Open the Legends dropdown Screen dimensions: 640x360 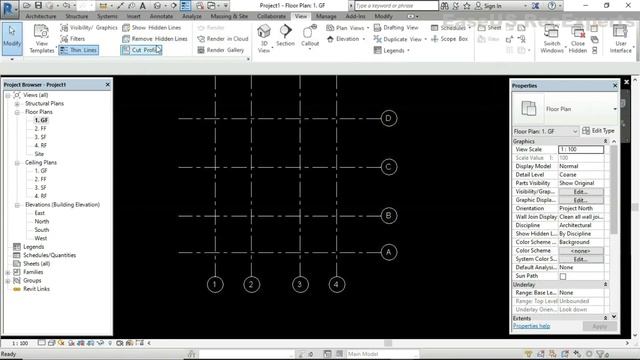click(x=391, y=51)
